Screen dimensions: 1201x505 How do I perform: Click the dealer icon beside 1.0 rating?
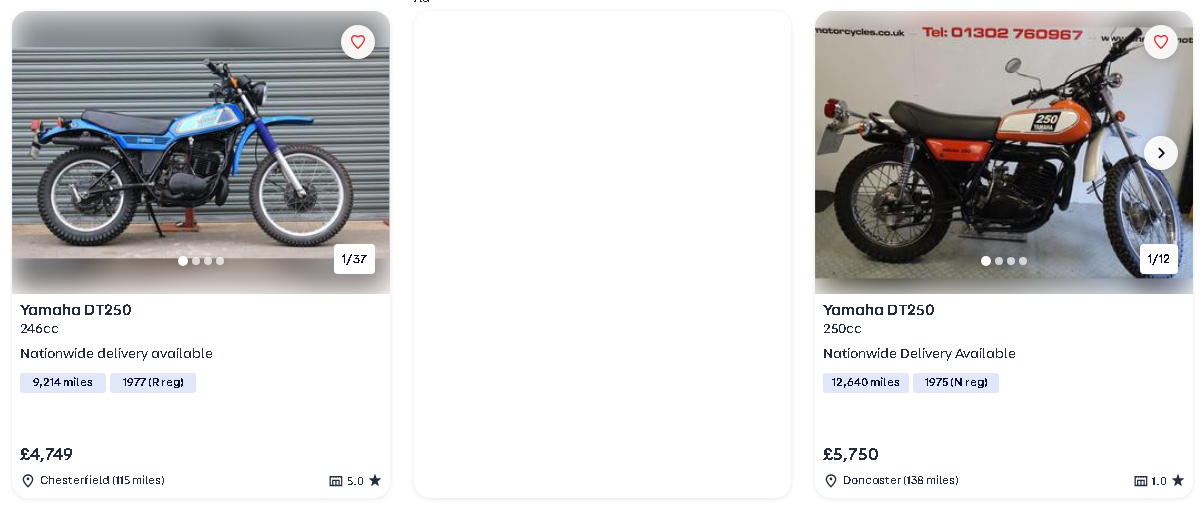pos(1140,481)
